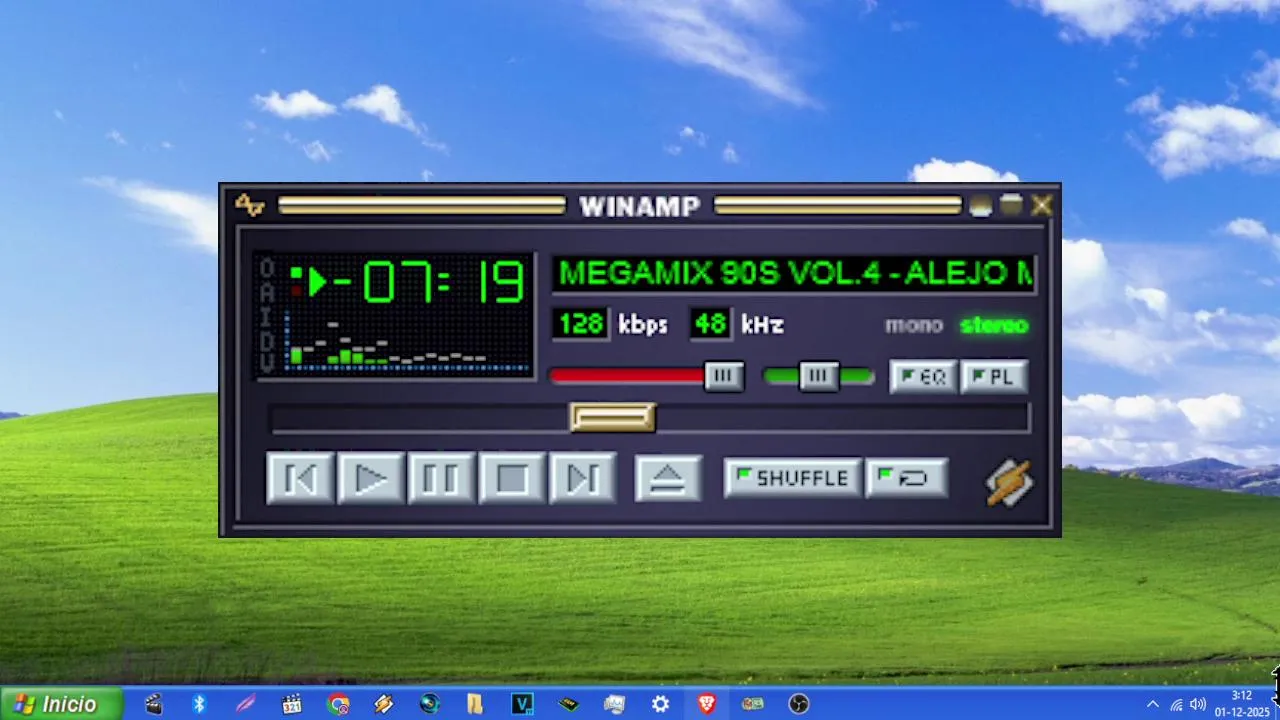Minimize the Winamp window
Image resolution: width=1280 pixels, height=720 pixels.
click(980, 205)
